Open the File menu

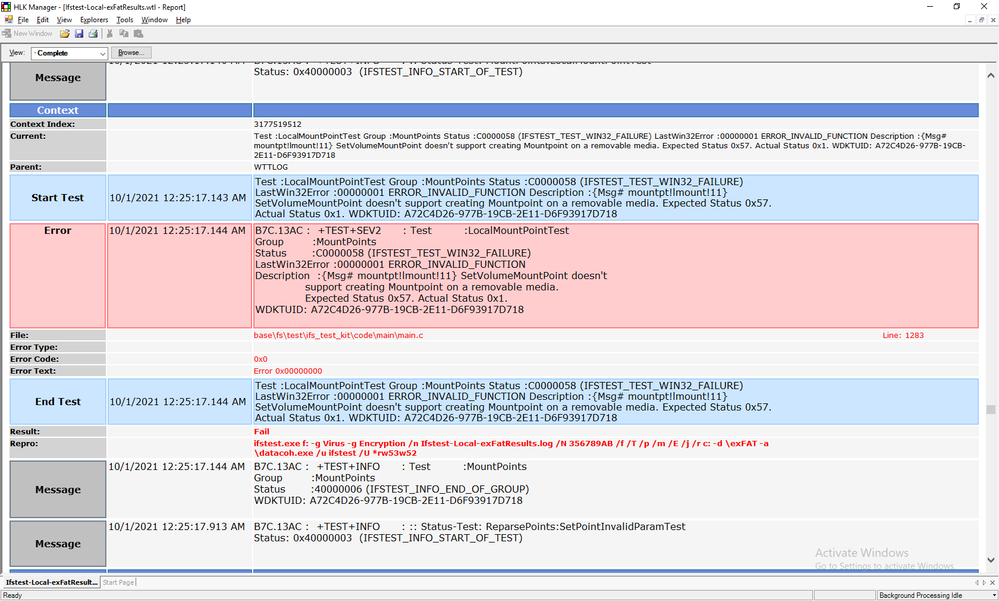[x=23, y=20]
